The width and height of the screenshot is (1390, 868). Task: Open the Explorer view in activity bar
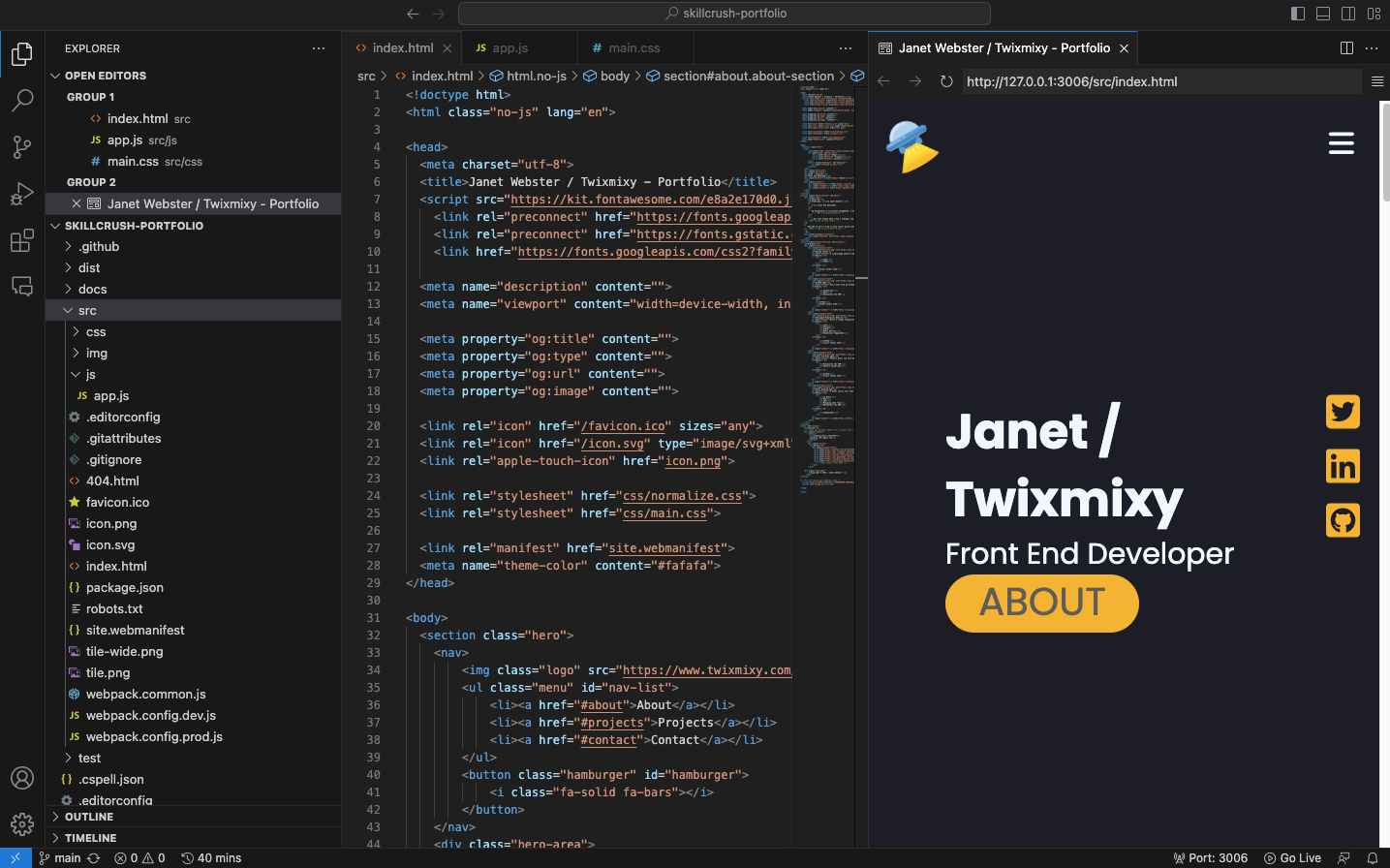coord(22,54)
